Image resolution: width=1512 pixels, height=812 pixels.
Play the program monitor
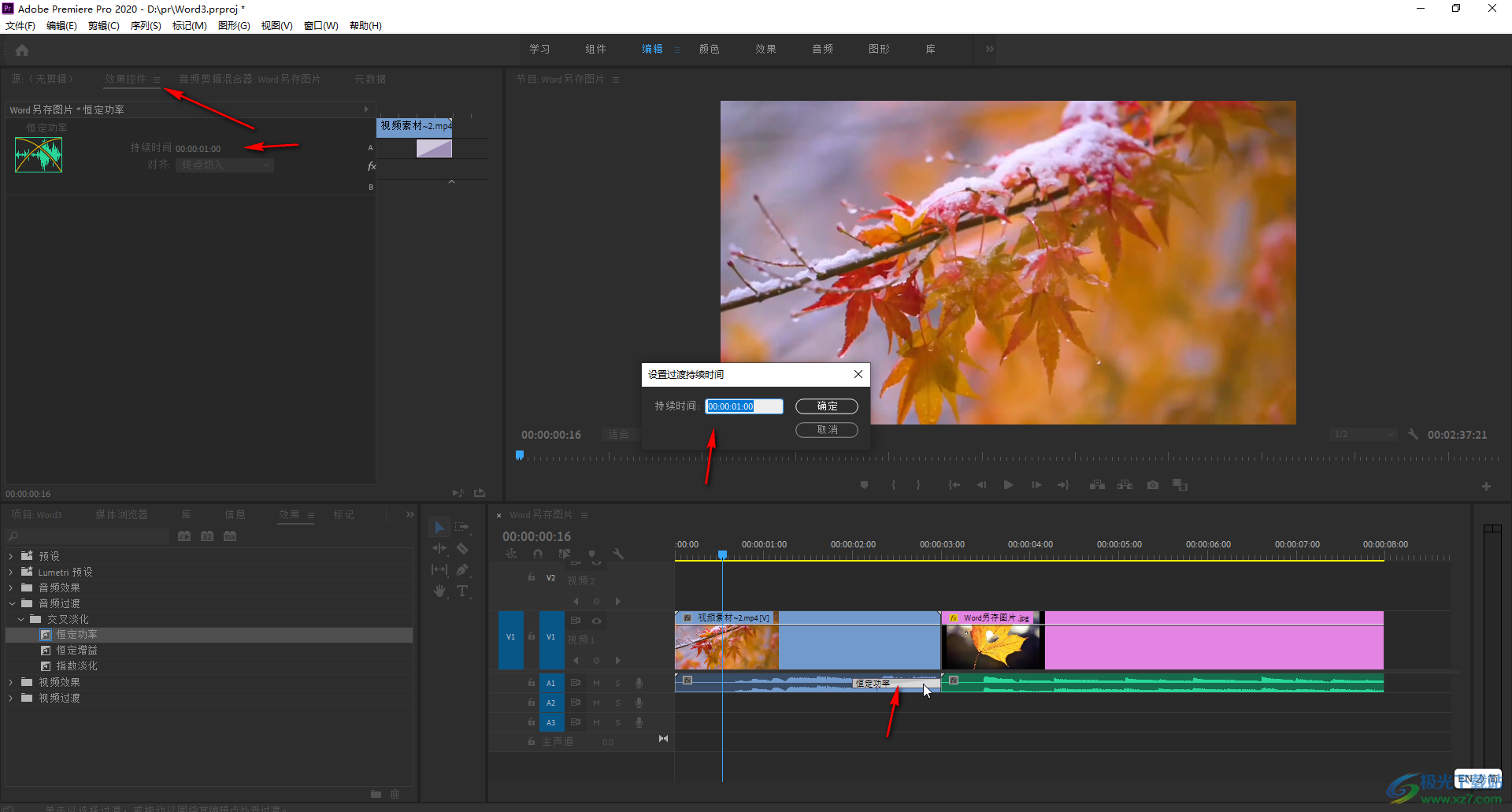point(1008,485)
